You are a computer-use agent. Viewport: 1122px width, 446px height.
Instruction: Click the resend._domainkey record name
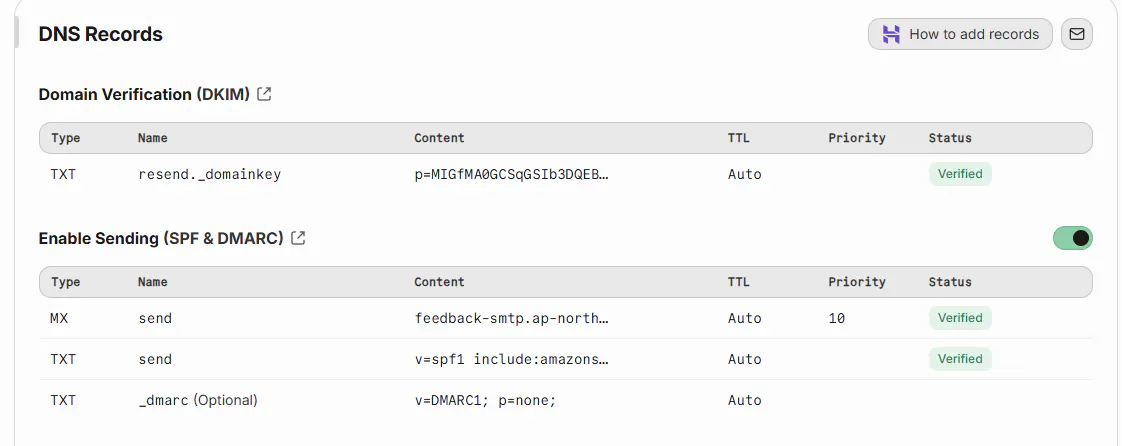tap(209, 174)
